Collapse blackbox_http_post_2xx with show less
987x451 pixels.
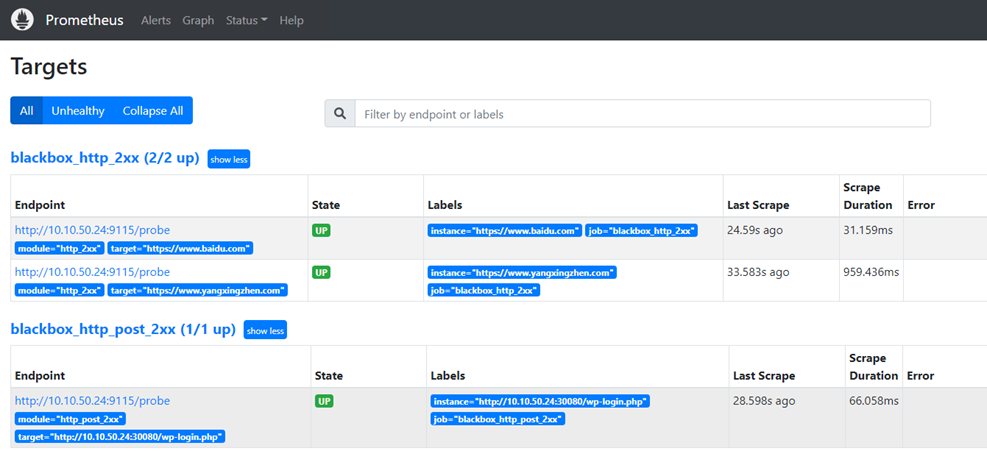266,330
